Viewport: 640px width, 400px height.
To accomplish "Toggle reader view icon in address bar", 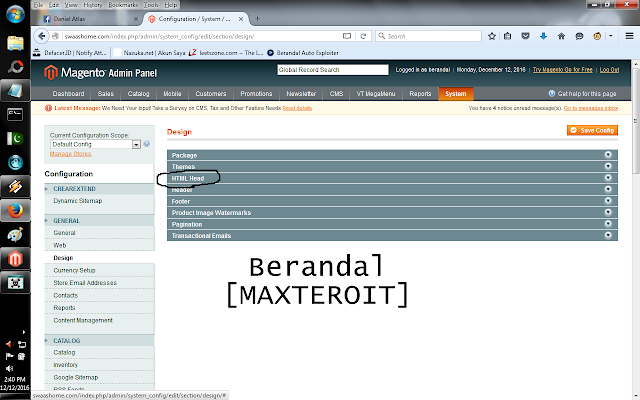I will pyautogui.click(x=347, y=36).
